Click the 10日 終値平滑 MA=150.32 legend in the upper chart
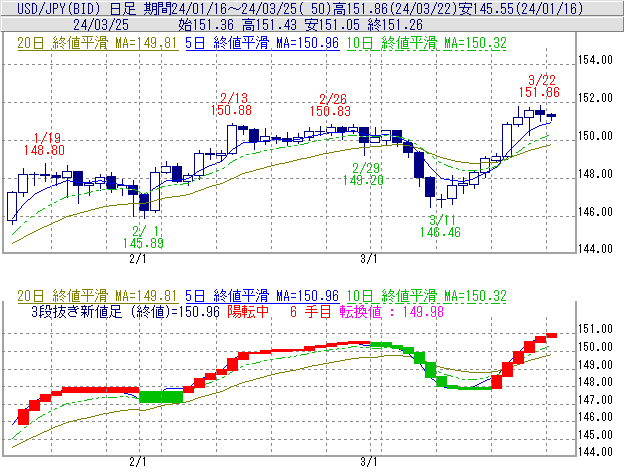Image resolution: width=624 pixels, height=475 pixels. 427,43
